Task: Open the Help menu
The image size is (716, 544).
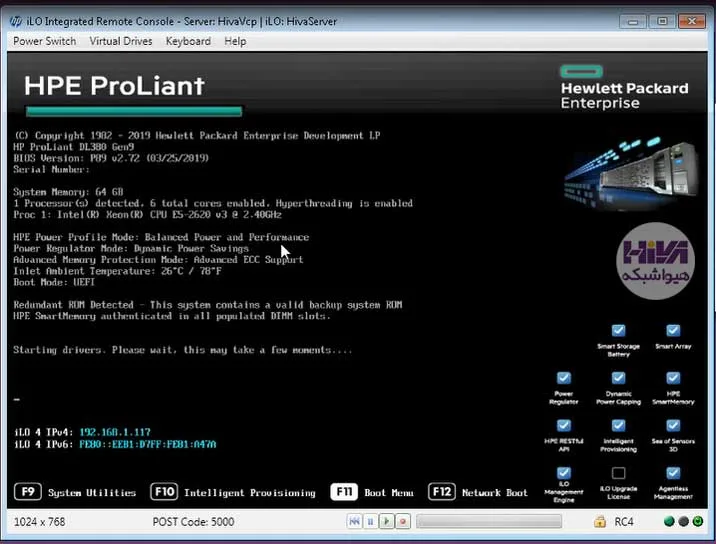Action: click(235, 41)
